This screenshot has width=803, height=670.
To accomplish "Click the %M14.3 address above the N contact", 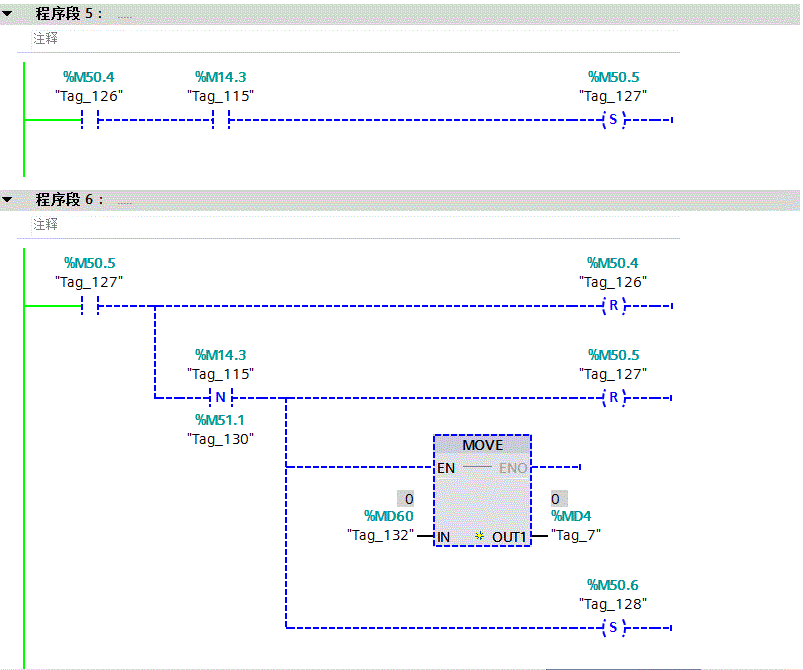I will [221, 355].
